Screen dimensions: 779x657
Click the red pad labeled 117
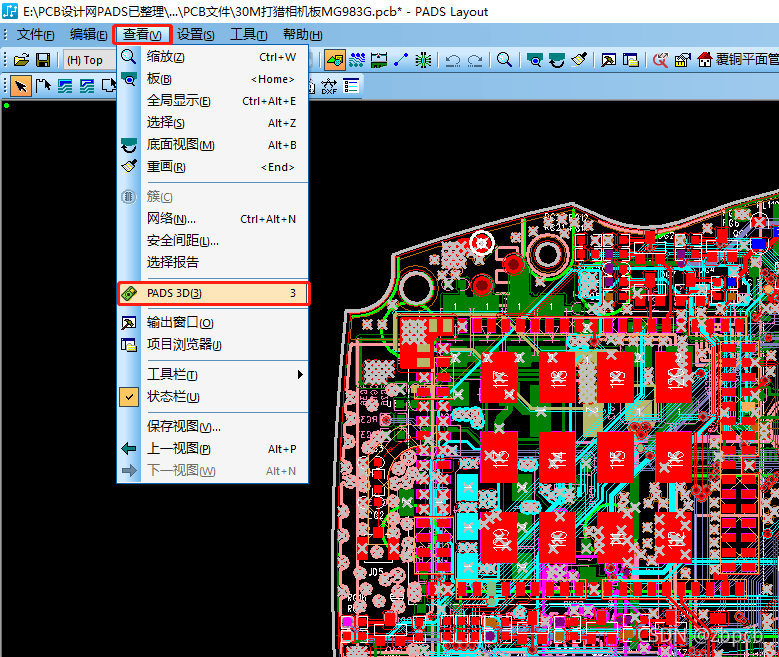tap(499, 378)
